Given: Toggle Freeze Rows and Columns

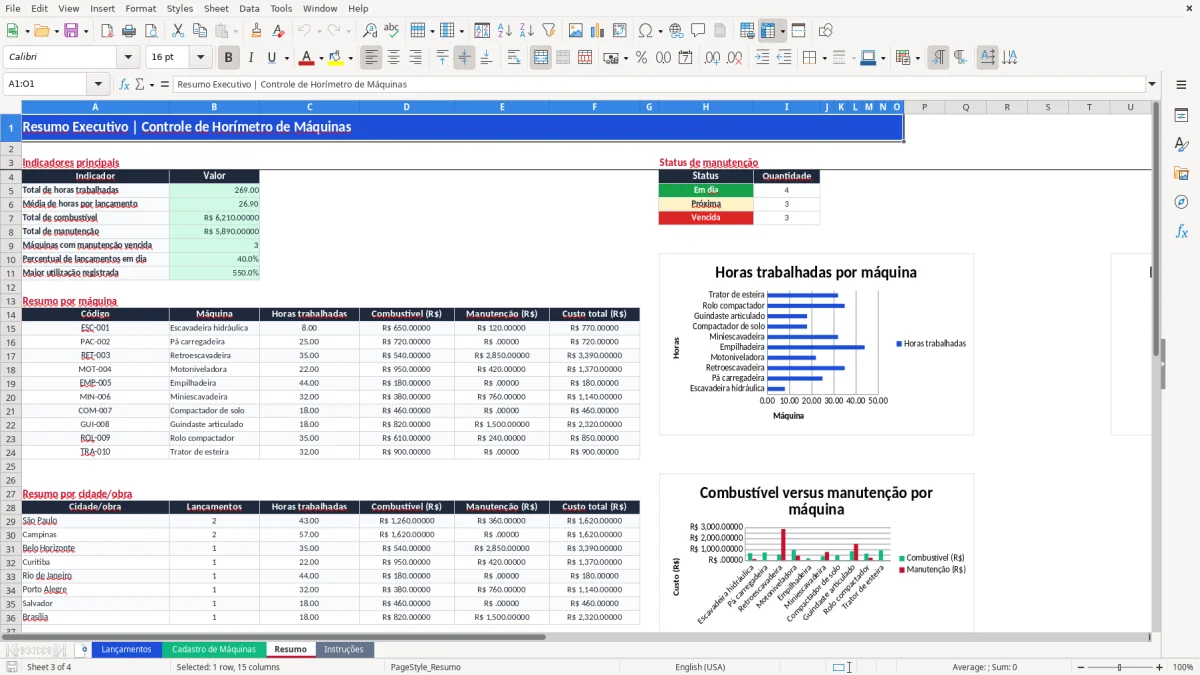Looking at the screenshot, I should click(768, 31).
